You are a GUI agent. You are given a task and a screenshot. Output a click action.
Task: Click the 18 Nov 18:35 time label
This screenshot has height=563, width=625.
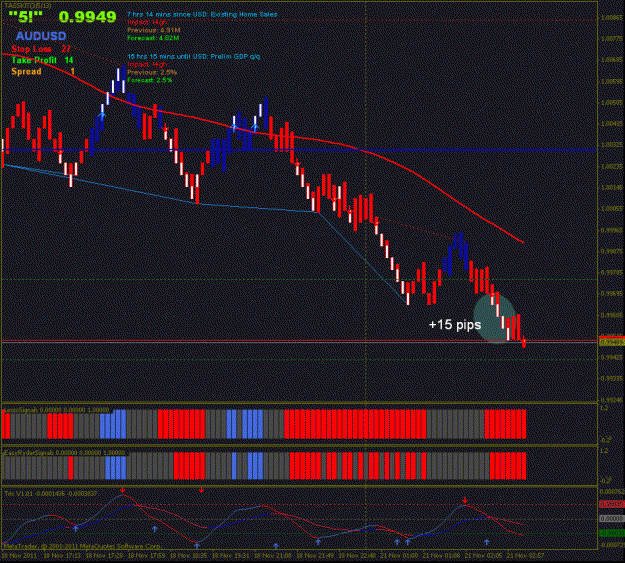(189, 555)
